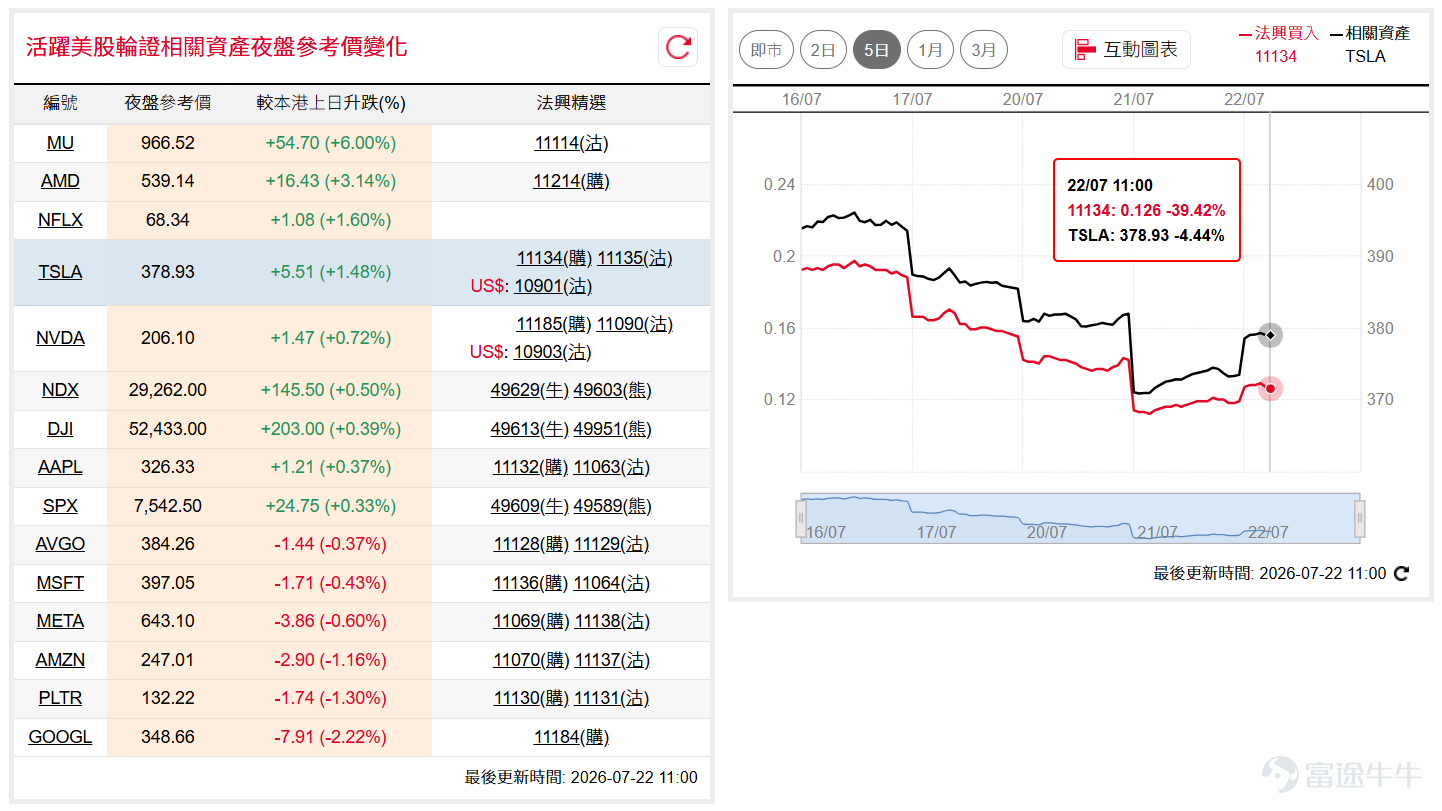The height and width of the screenshot is (811, 1442).
Task: Open warrant 11070(購) for AMZN
Action: 531,660
